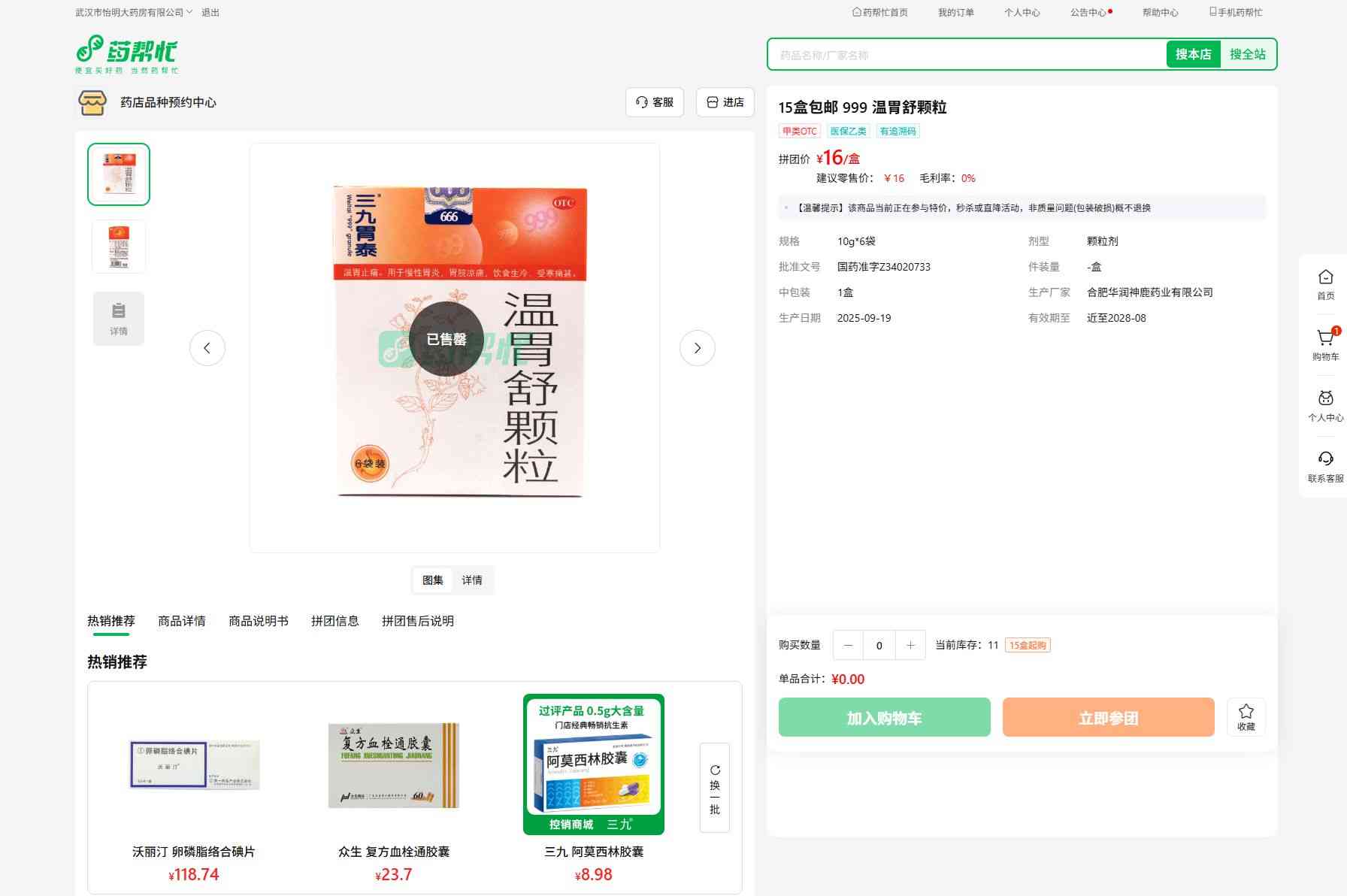1347x896 pixels.
Task: Select the second product thumbnail image
Action: coord(119,247)
